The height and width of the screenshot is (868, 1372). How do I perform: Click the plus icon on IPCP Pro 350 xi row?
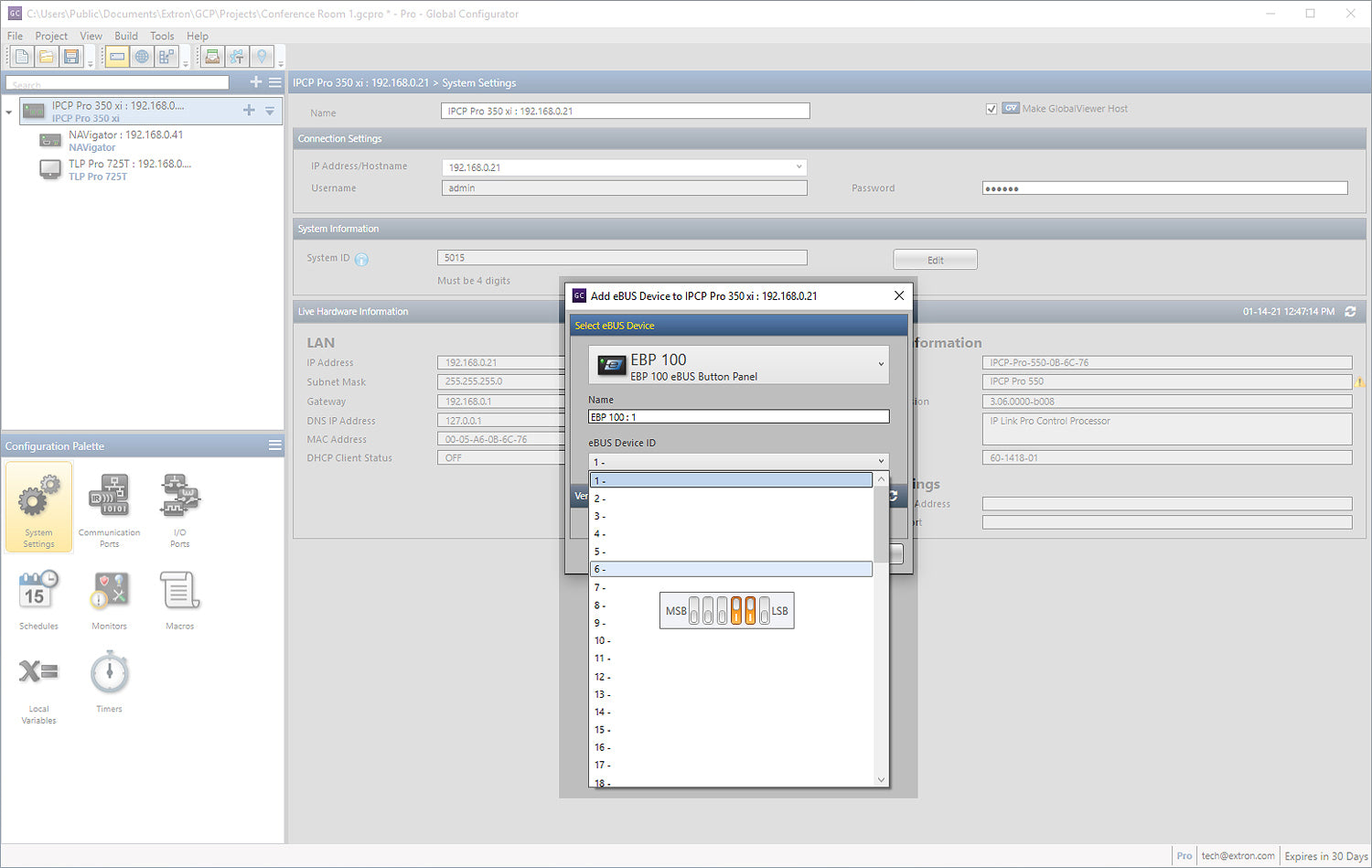pos(249,110)
